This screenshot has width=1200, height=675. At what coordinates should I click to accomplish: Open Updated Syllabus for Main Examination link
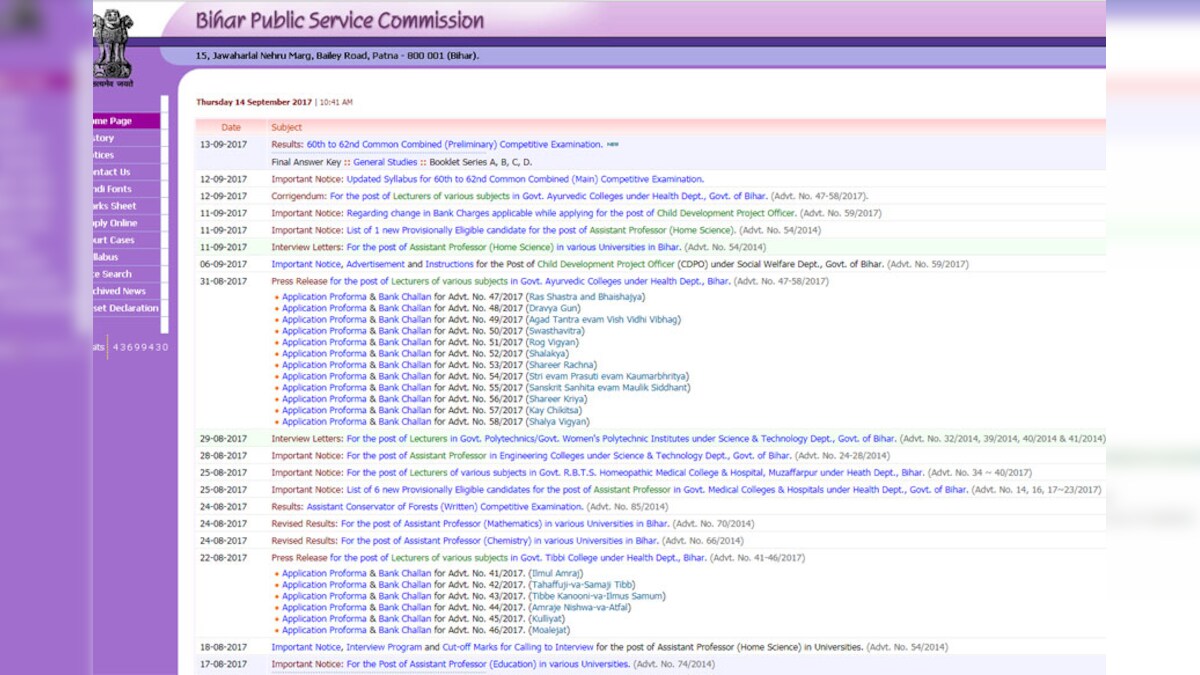tap(525, 179)
